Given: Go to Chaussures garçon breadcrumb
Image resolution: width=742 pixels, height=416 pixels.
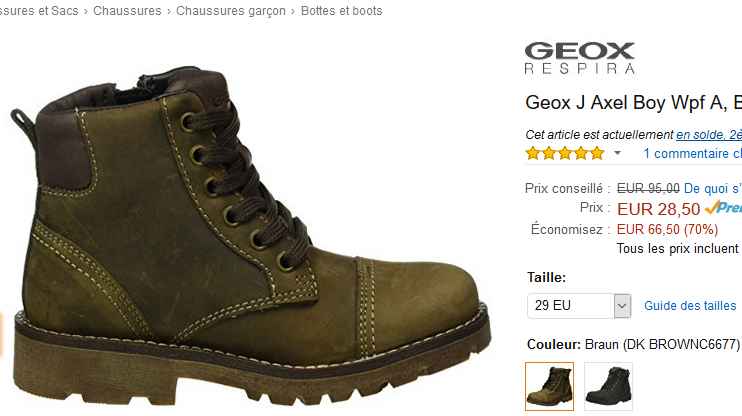Looking at the screenshot, I should [x=231, y=10].
